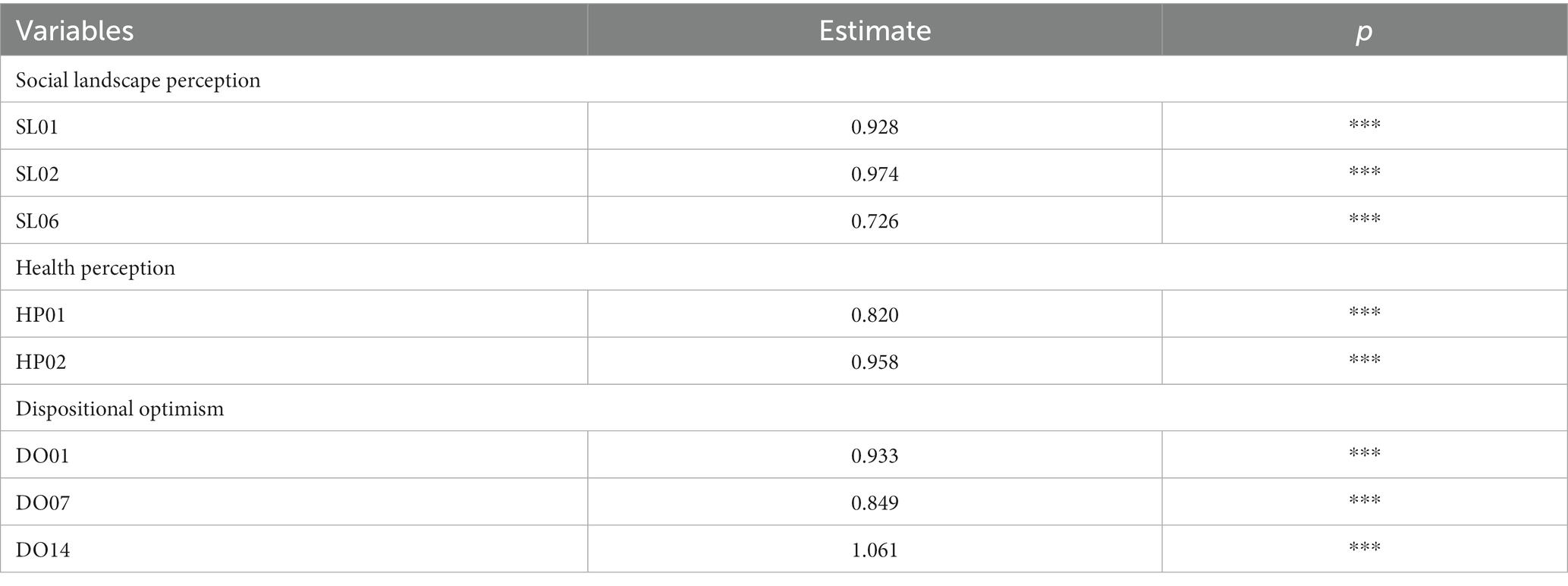The width and height of the screenshot is (1568, 586).
Task: Click the 1.061 estimate for DO14
Action: (875, 550)
